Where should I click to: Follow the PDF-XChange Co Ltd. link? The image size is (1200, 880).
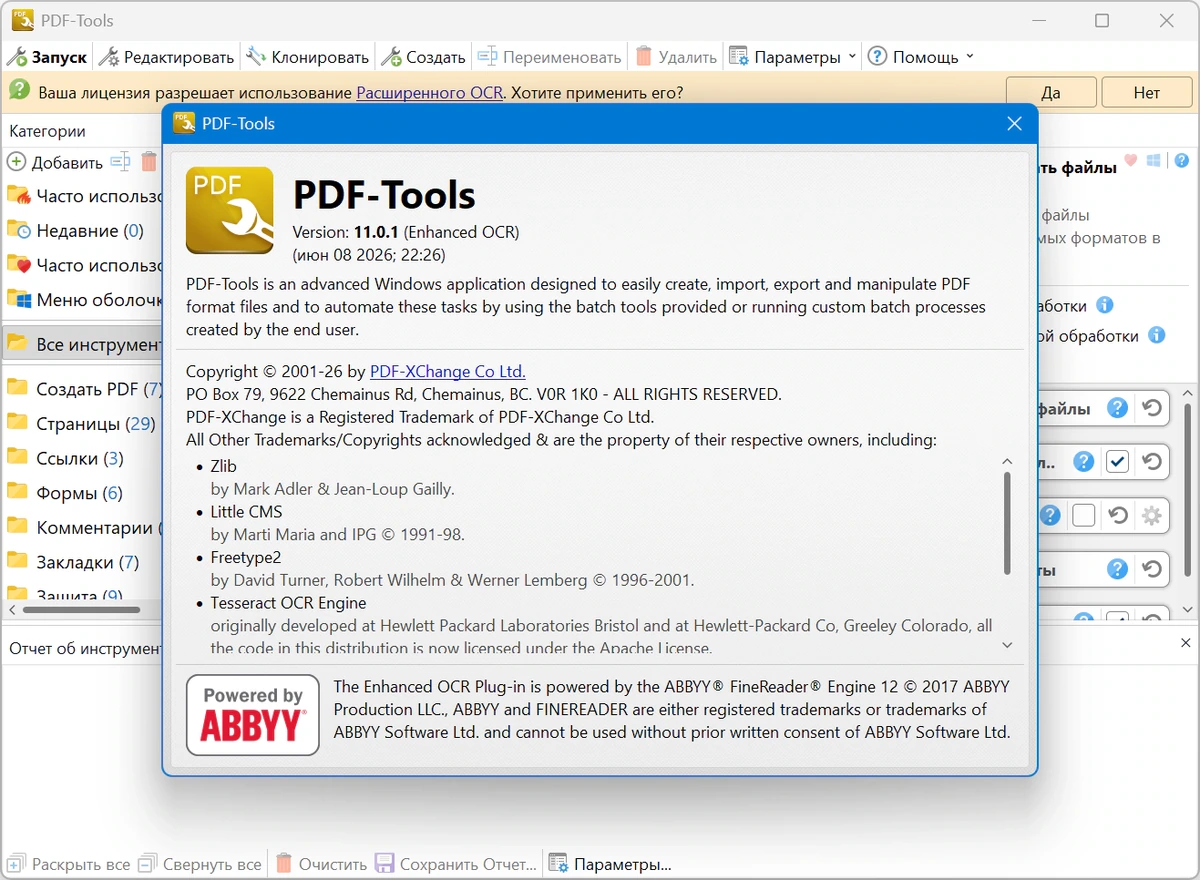pos(447,371)
